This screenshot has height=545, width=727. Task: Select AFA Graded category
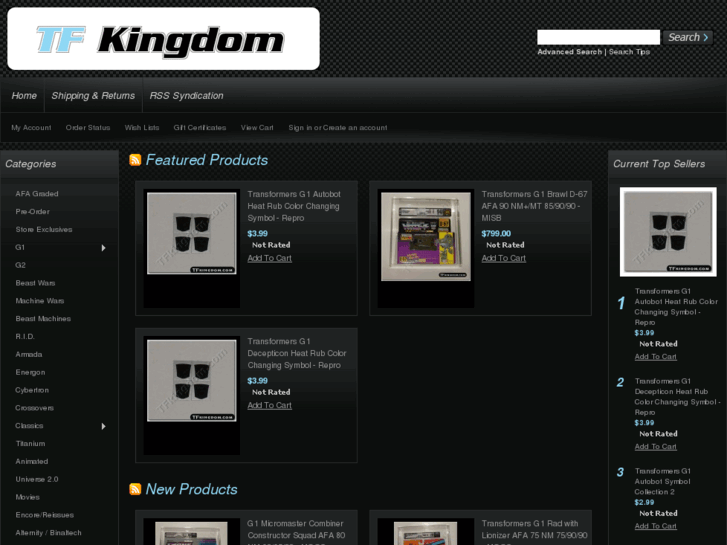coord(37,194)
